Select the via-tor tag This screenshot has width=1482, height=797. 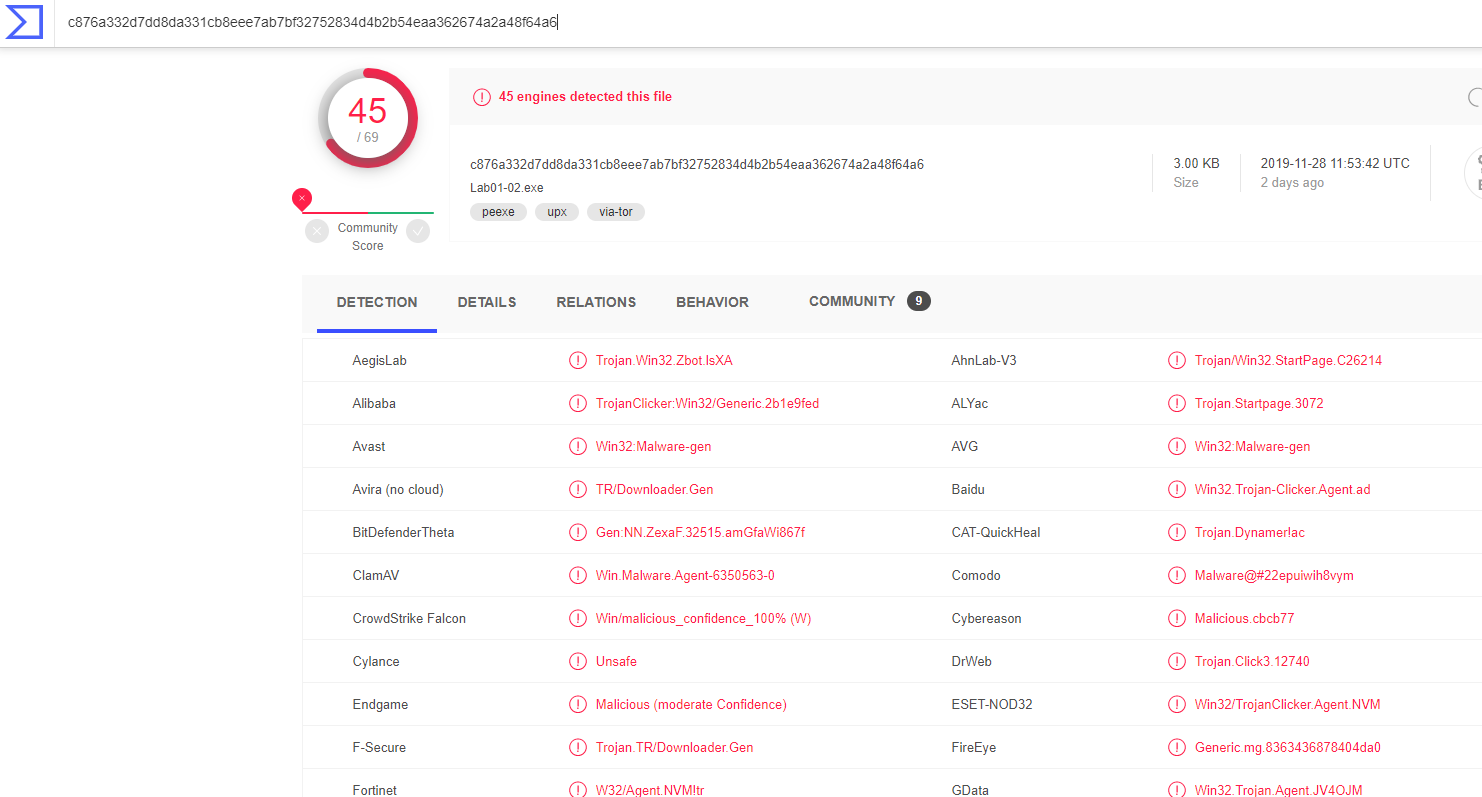[616, 212]
